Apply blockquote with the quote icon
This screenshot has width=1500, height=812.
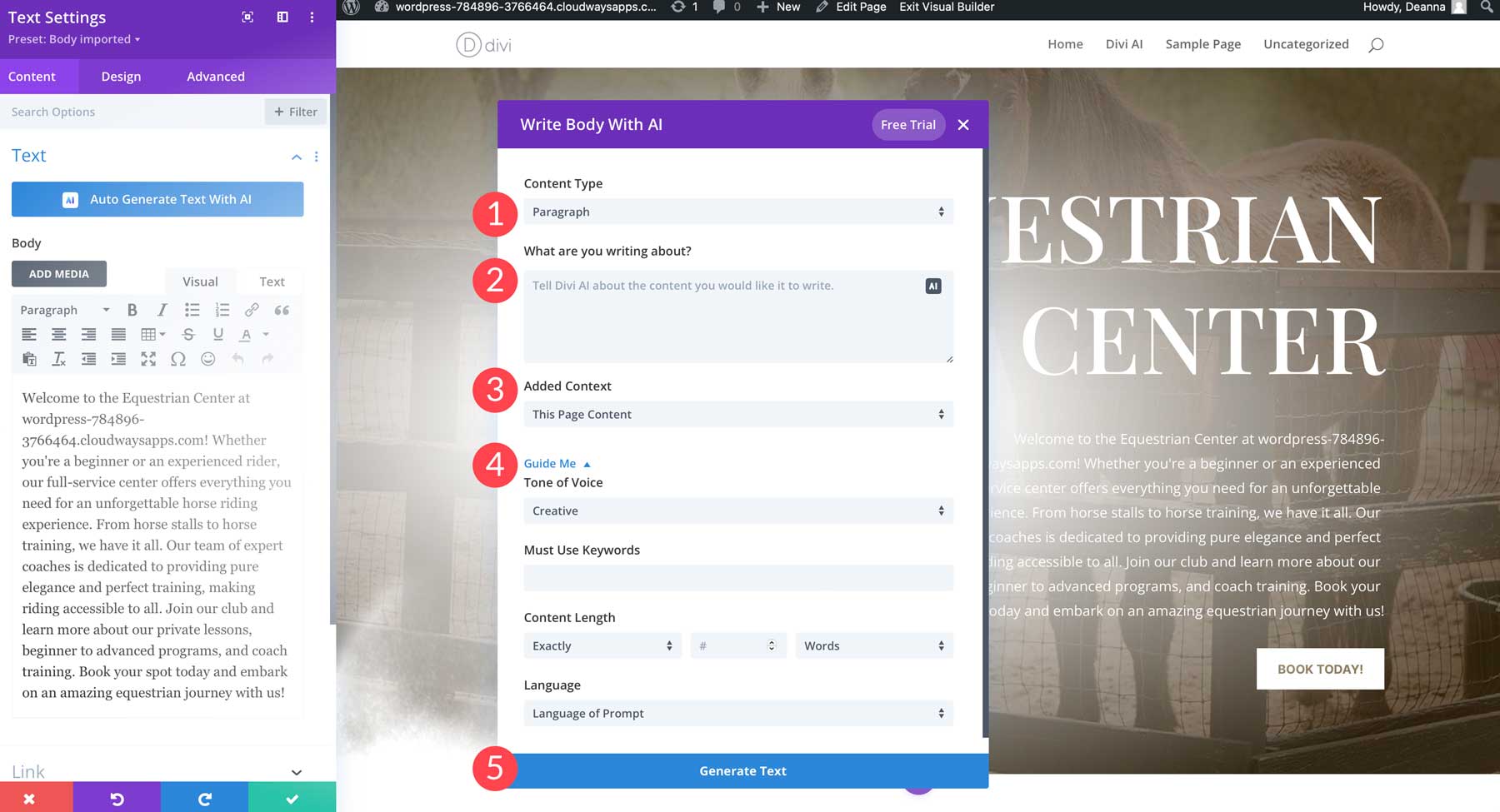[282, 310]
